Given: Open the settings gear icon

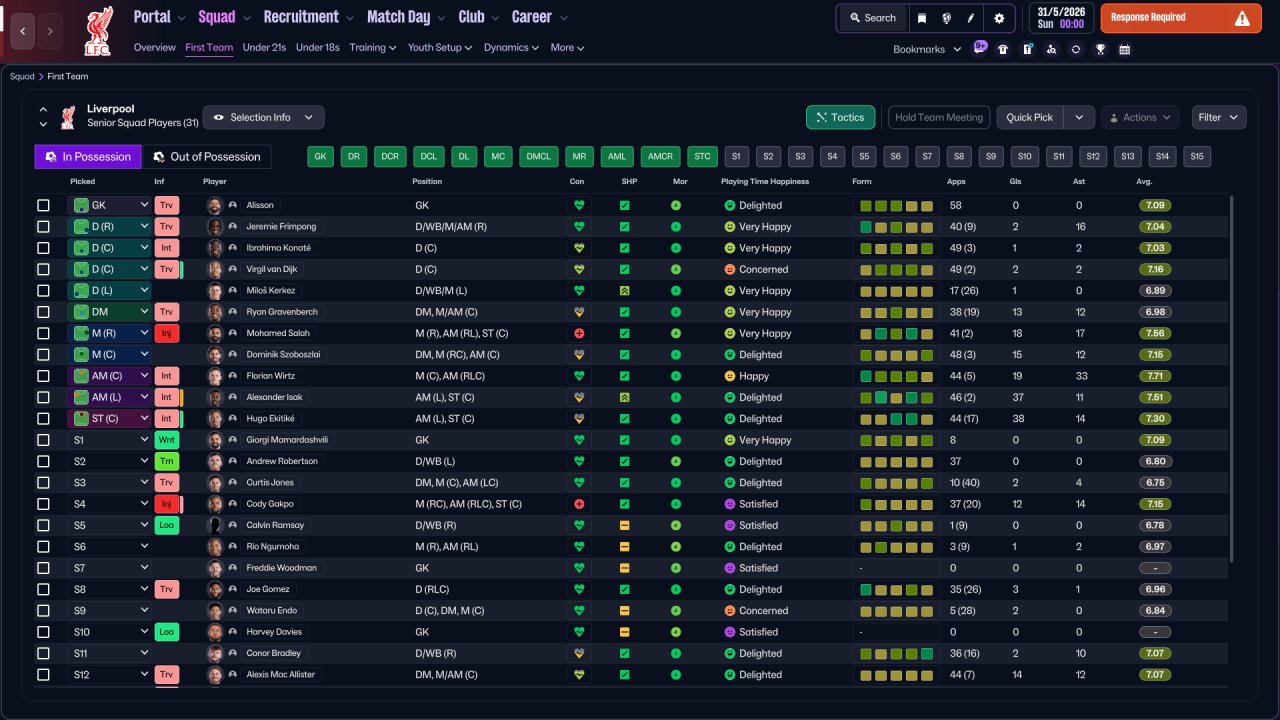Looking at the screenshot, I should click(x=999, y=18).
